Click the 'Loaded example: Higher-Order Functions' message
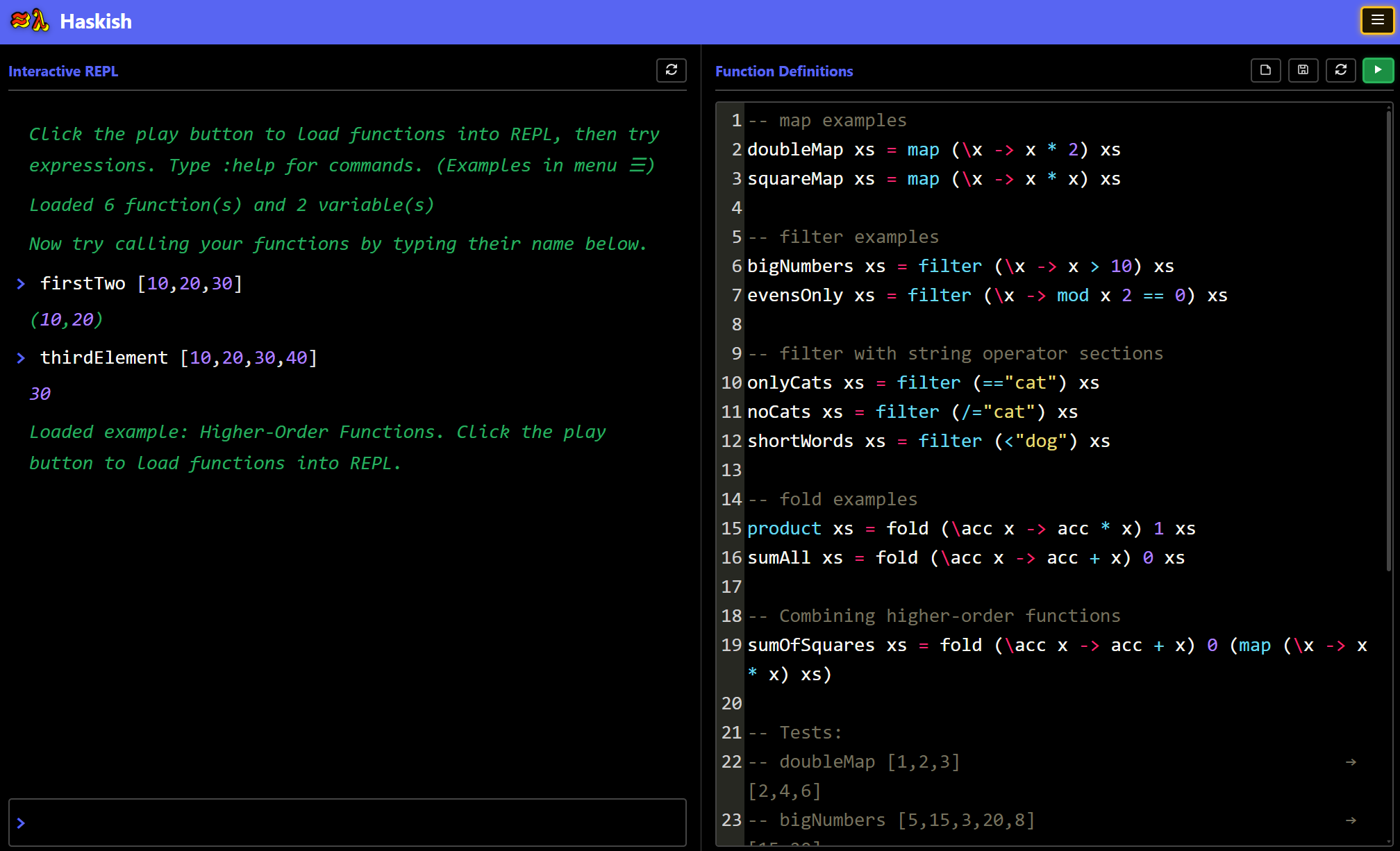Image resolution: width=1400 pixels, height=851 pixels. [317, 448]
